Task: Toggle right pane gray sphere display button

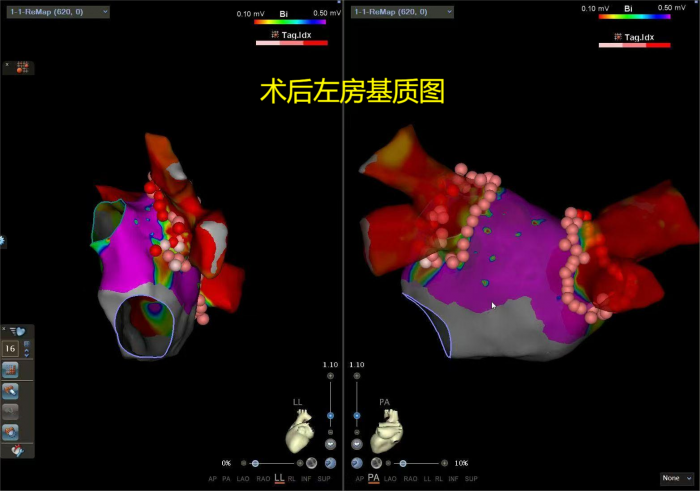Action: click(376, 463)
